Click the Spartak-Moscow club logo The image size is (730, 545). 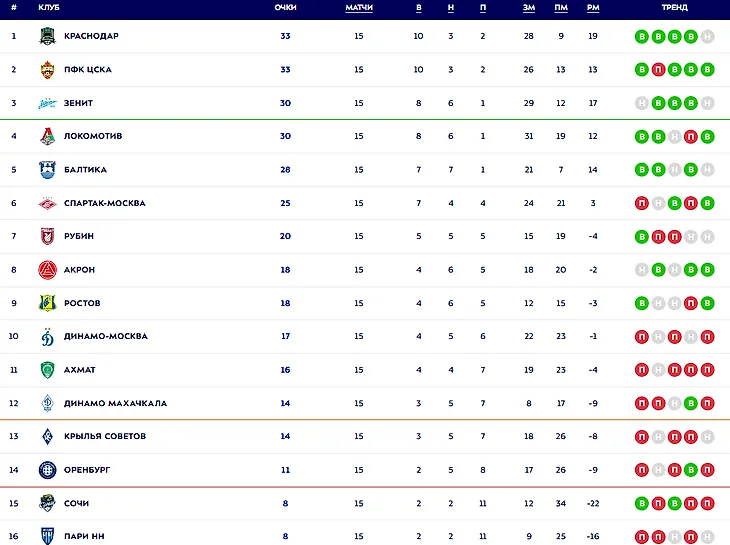click(x=47, y=203)
